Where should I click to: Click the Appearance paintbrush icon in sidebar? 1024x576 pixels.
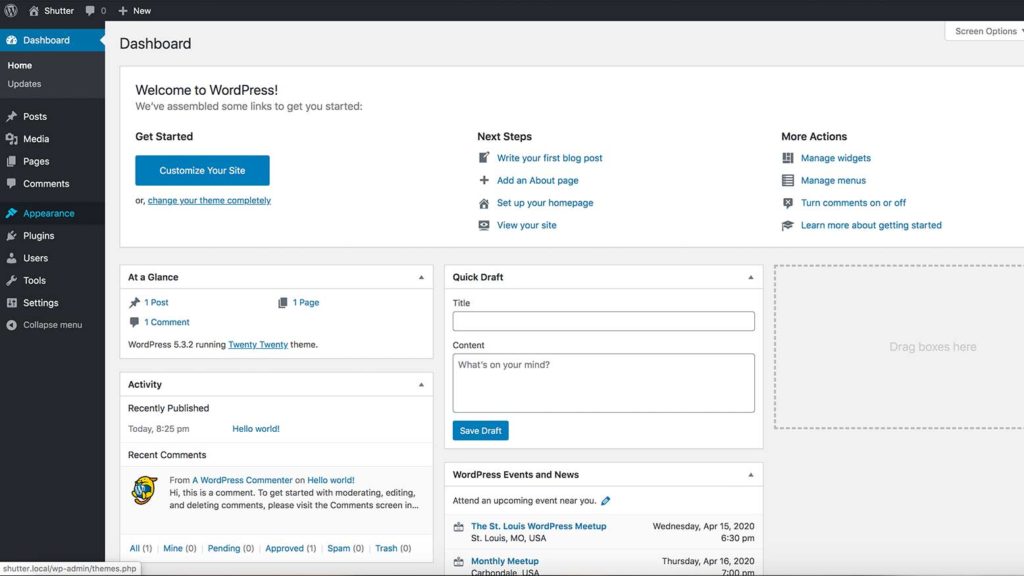[x=12, y=213]
